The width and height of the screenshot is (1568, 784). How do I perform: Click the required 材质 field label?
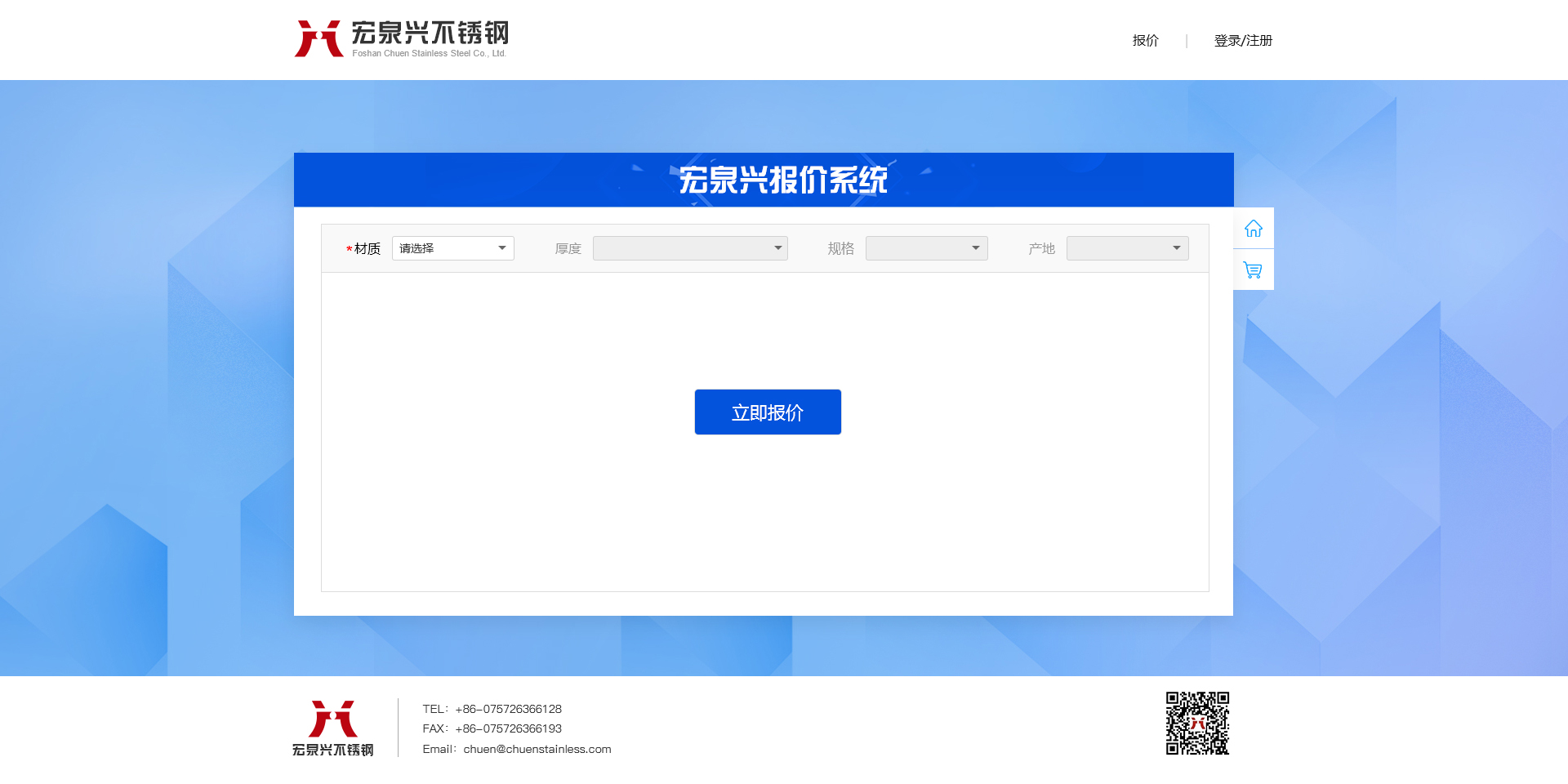(367, 249)
